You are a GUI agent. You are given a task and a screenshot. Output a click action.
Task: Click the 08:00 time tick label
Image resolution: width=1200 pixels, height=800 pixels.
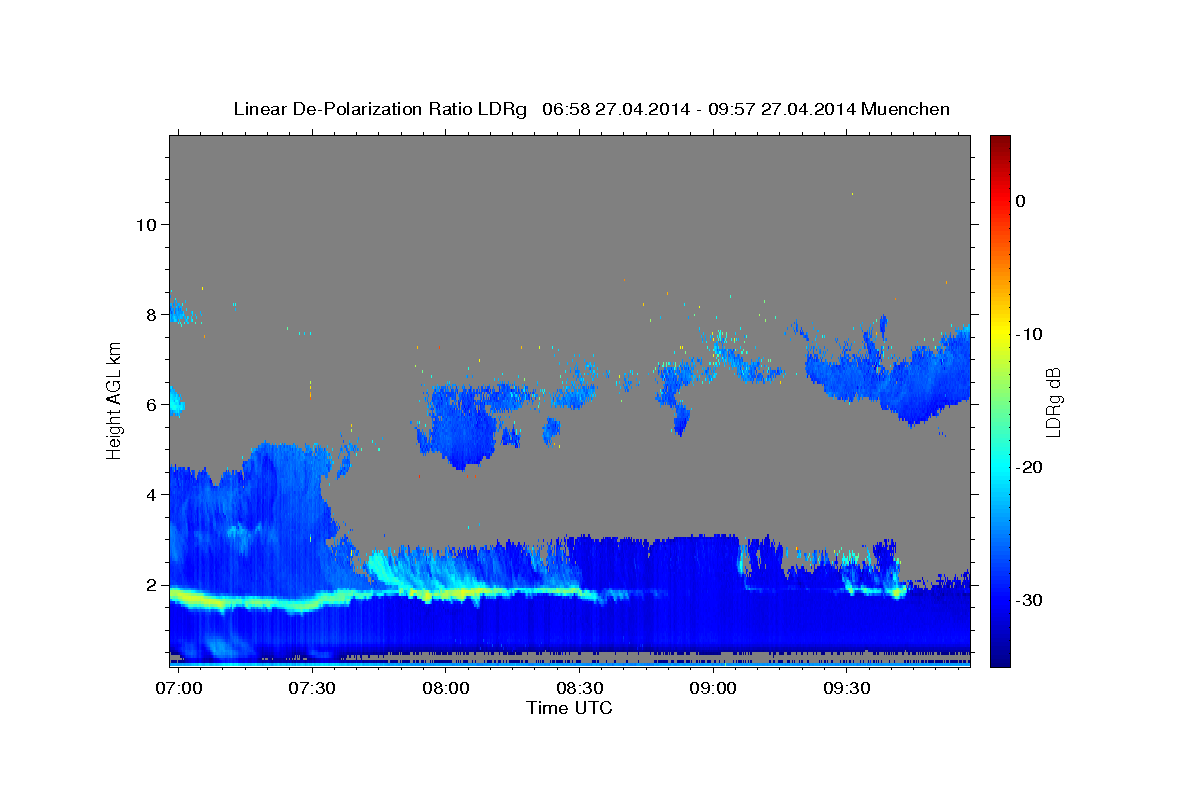(445, 689)
